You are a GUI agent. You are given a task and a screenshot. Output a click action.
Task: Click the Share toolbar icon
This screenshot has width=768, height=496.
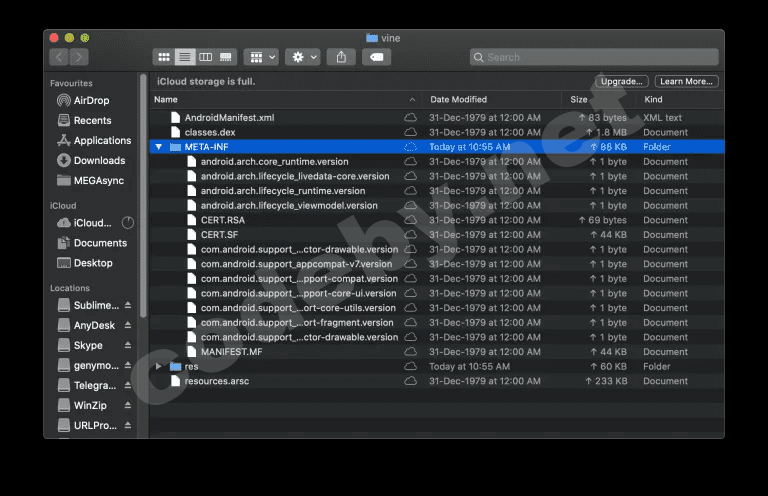point(341,57)
